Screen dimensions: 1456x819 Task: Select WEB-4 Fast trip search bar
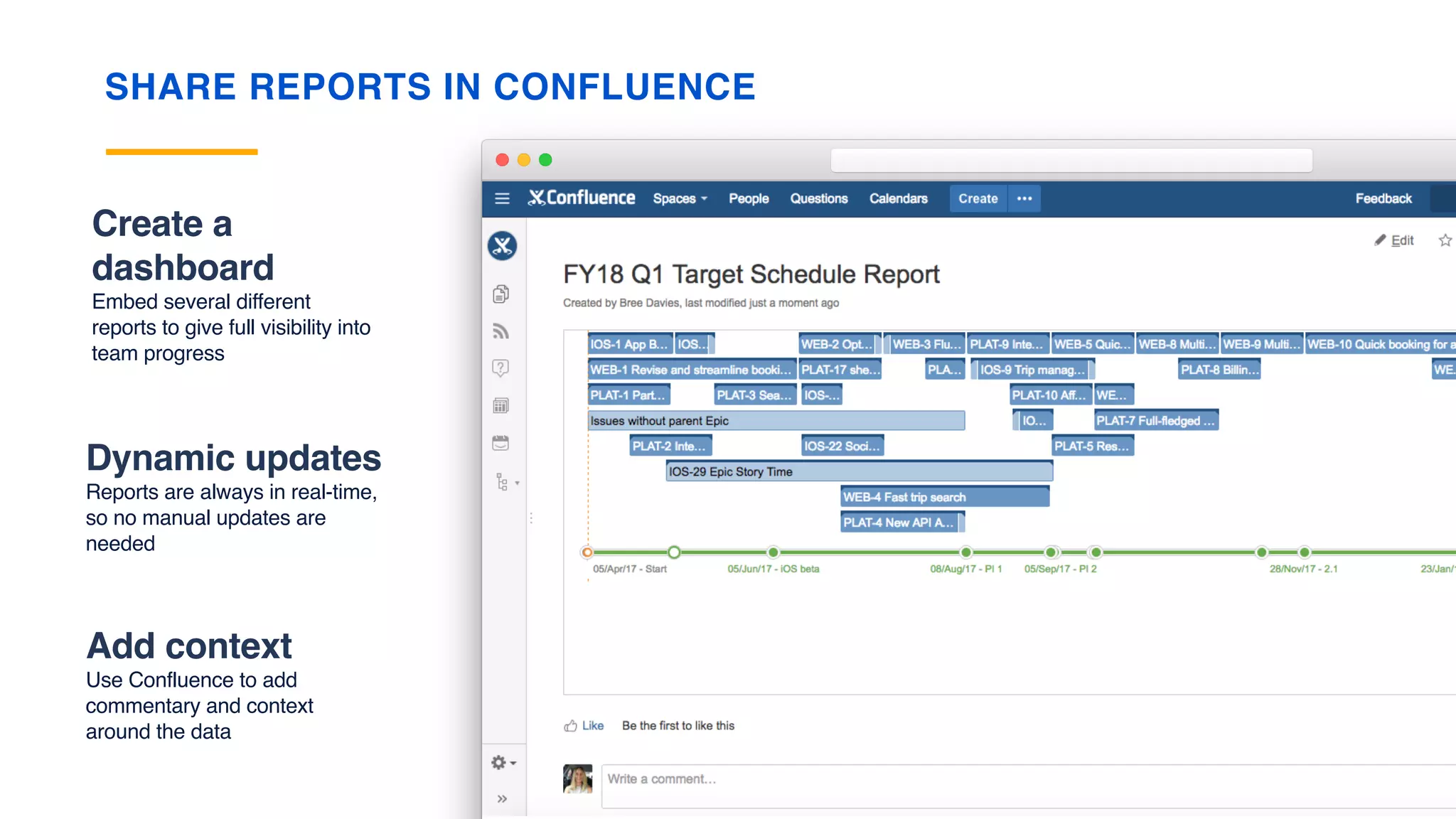point(945,498)
